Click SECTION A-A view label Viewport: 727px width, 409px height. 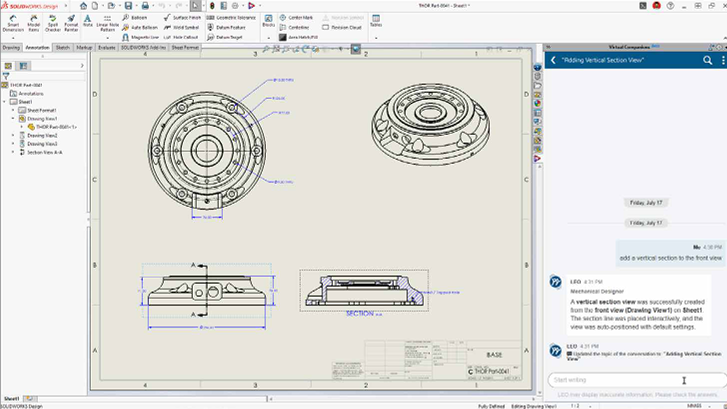point(364,314)
